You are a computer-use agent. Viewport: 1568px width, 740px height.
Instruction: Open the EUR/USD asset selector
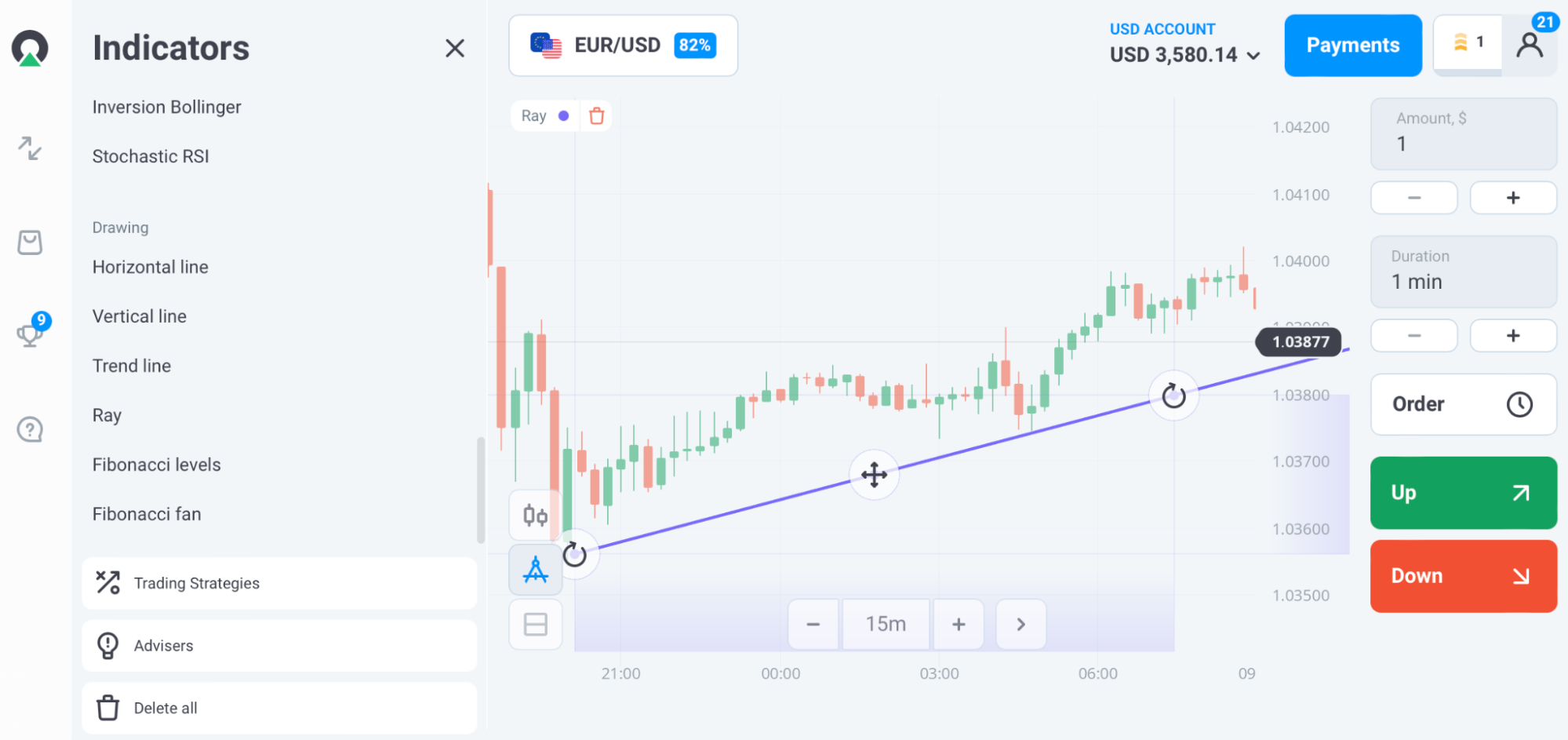point(624,46)
